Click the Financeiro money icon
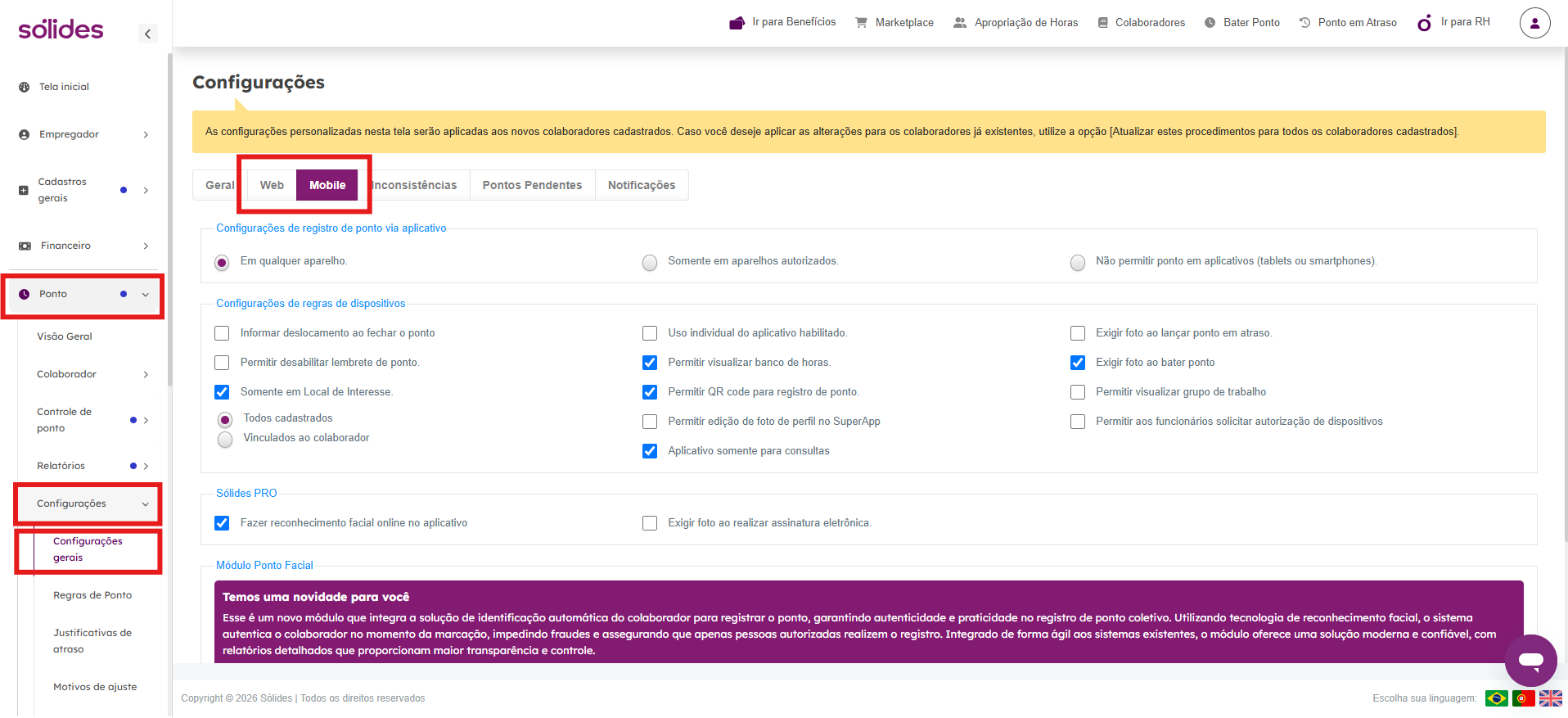 point(25,246)
